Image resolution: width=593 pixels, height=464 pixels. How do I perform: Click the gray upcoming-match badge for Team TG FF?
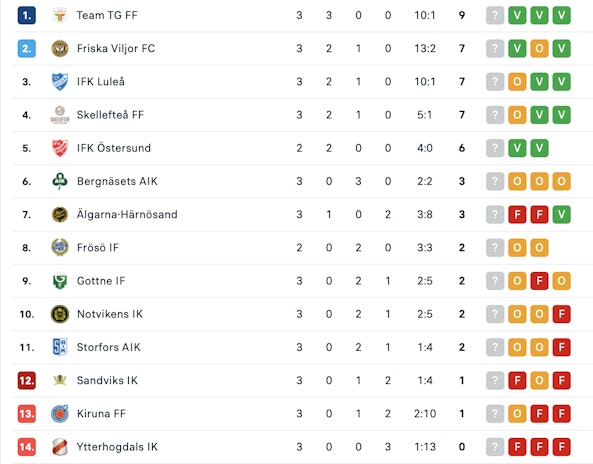point(495,16)
